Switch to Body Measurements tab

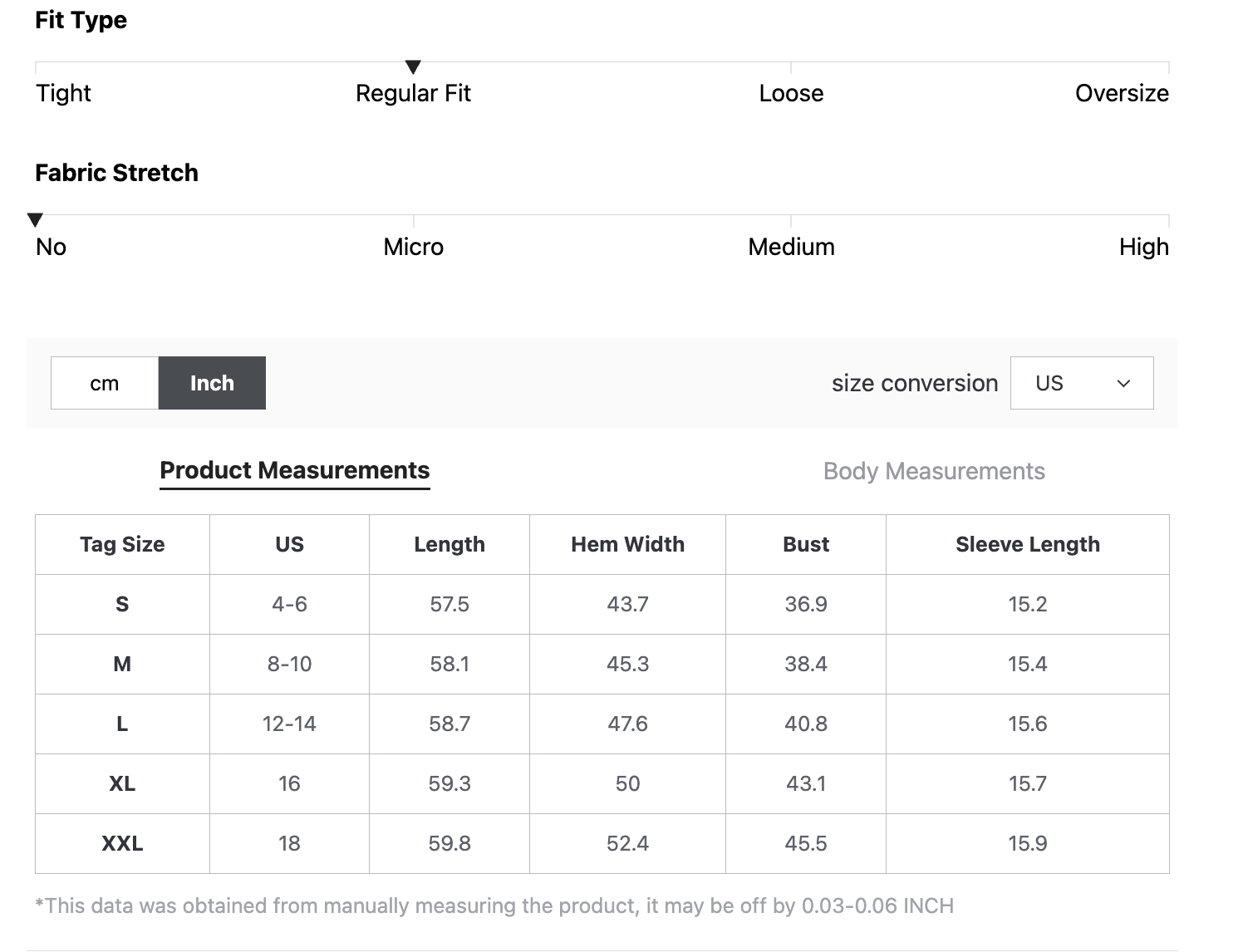pyautogui.click(x=933, y=471)
